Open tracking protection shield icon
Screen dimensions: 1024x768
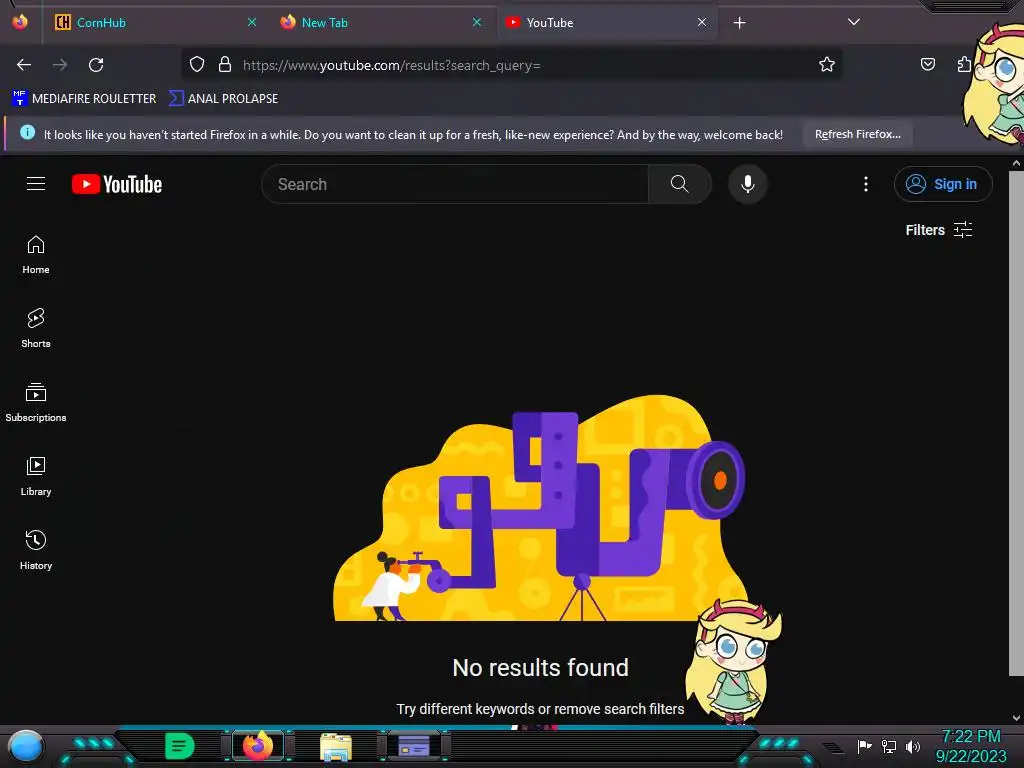[x=197, y=64]
